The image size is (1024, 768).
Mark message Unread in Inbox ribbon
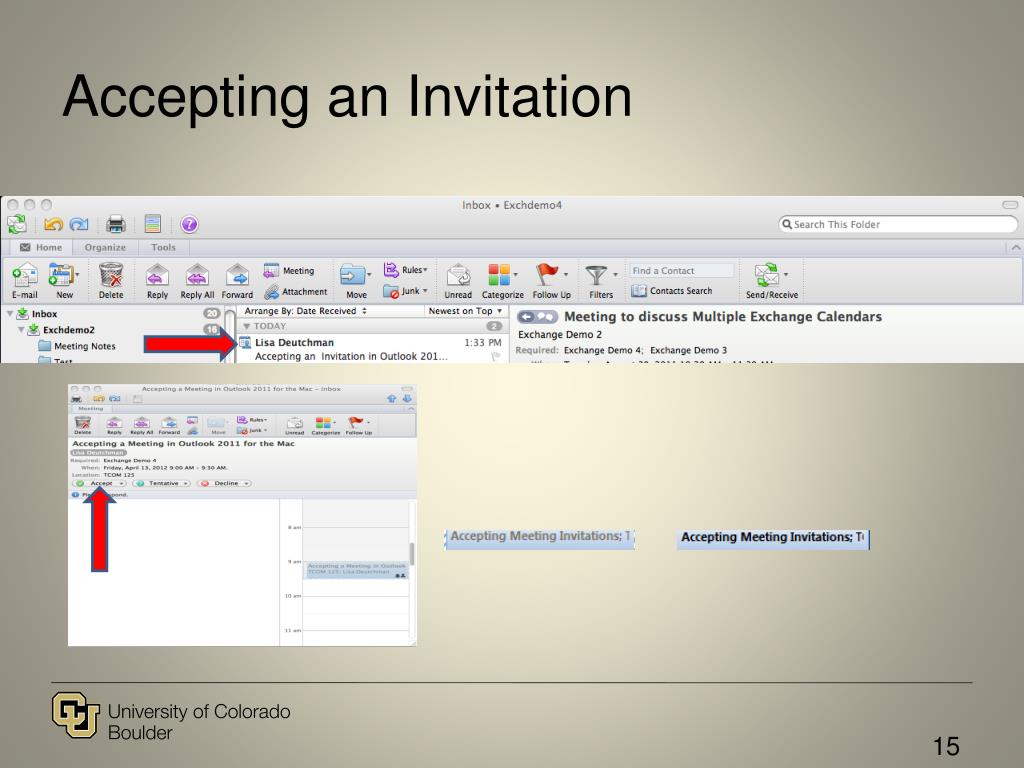click(x=458, y=281)
